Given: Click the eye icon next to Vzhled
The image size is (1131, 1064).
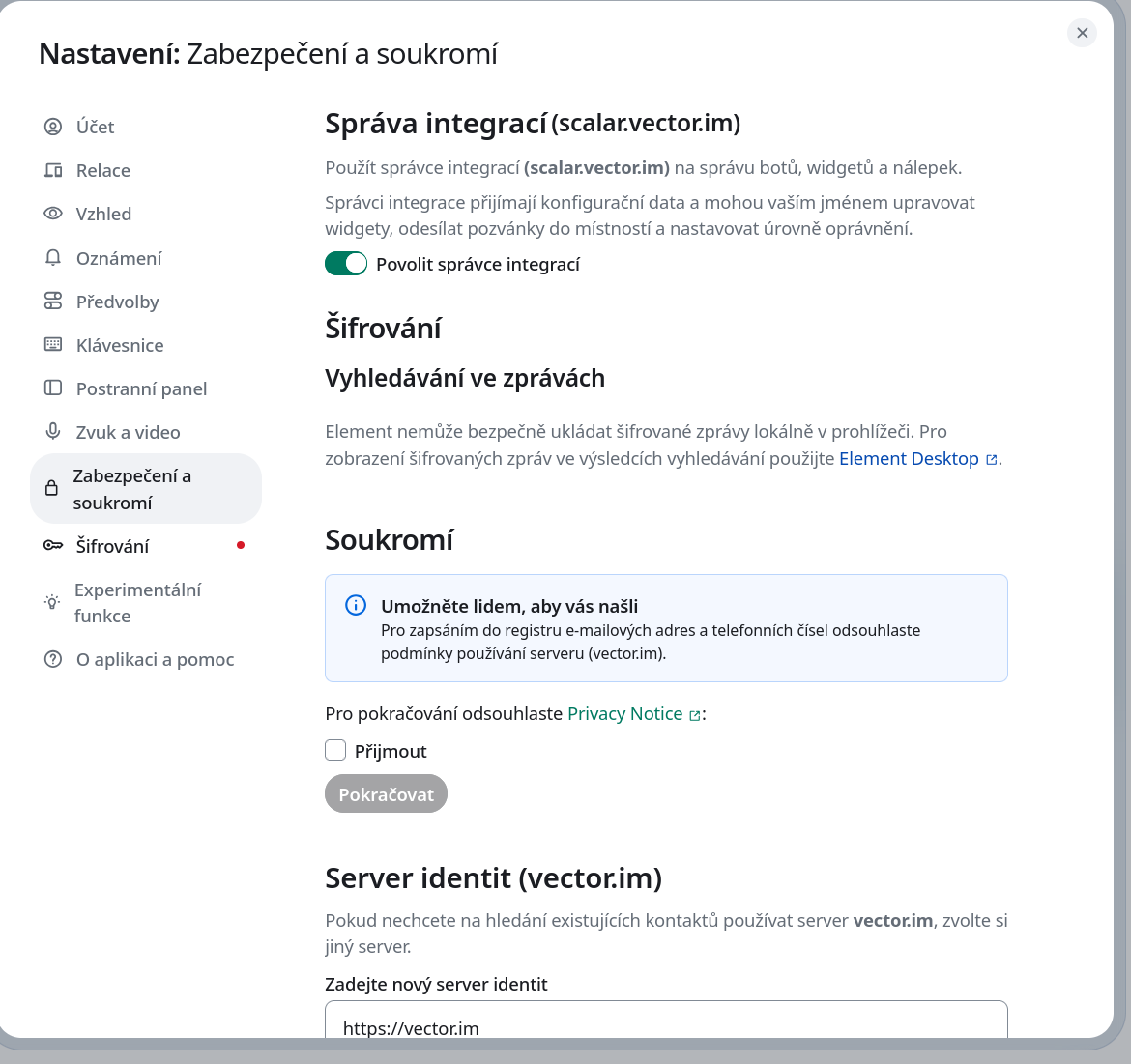Looking at the screenshot, I should (52, 214).
